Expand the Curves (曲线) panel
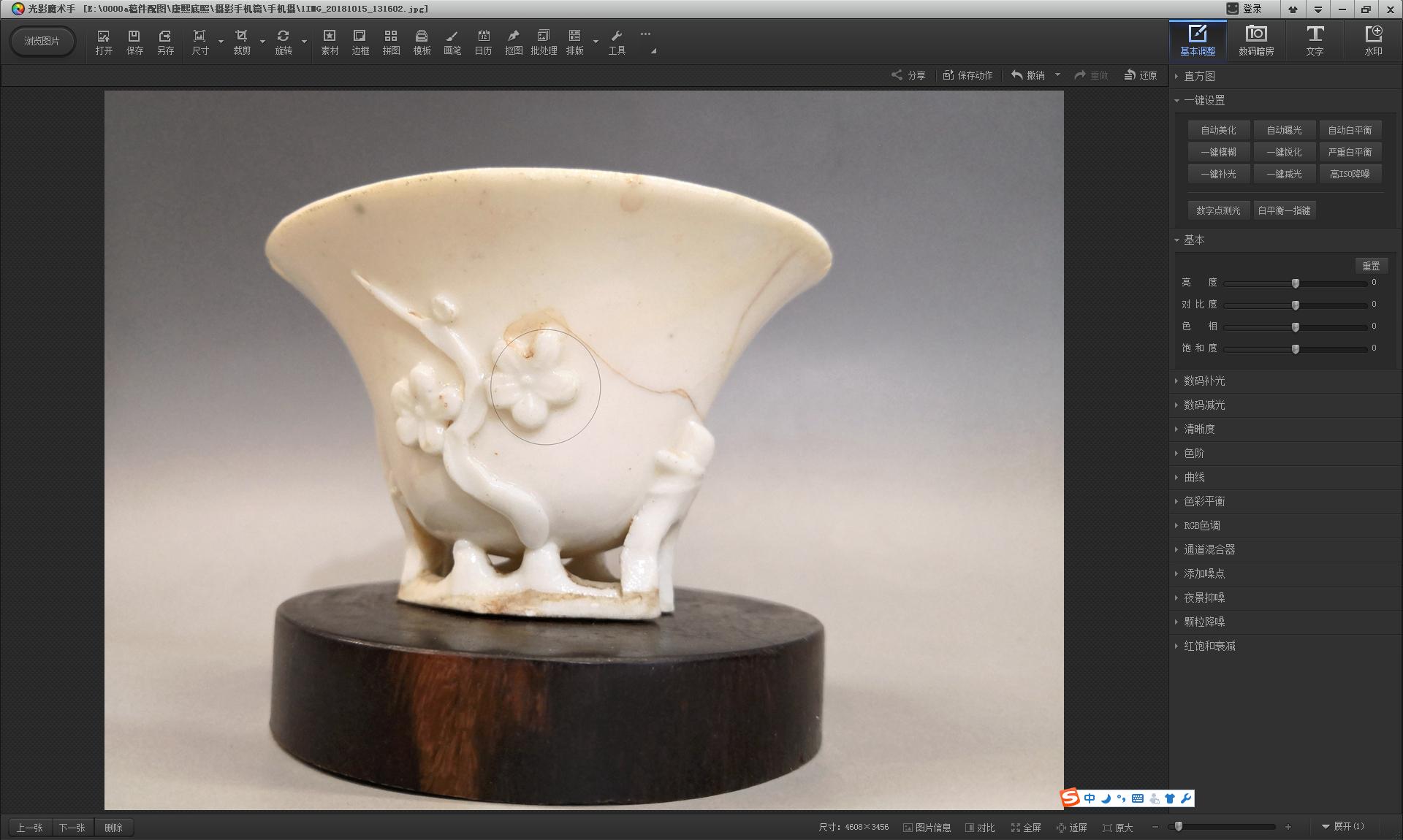 pyautogui.click(x=1194, y=477)
